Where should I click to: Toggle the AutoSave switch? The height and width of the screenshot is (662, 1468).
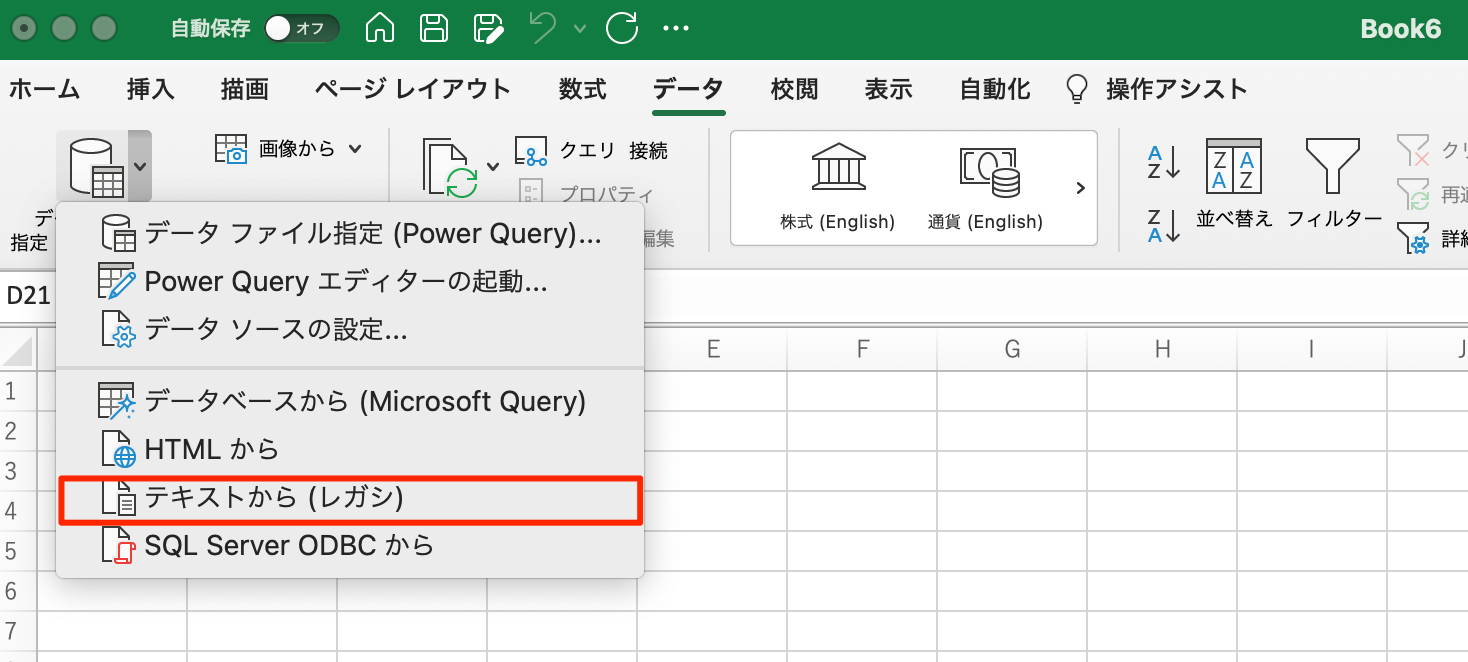(x=302, y=28)
